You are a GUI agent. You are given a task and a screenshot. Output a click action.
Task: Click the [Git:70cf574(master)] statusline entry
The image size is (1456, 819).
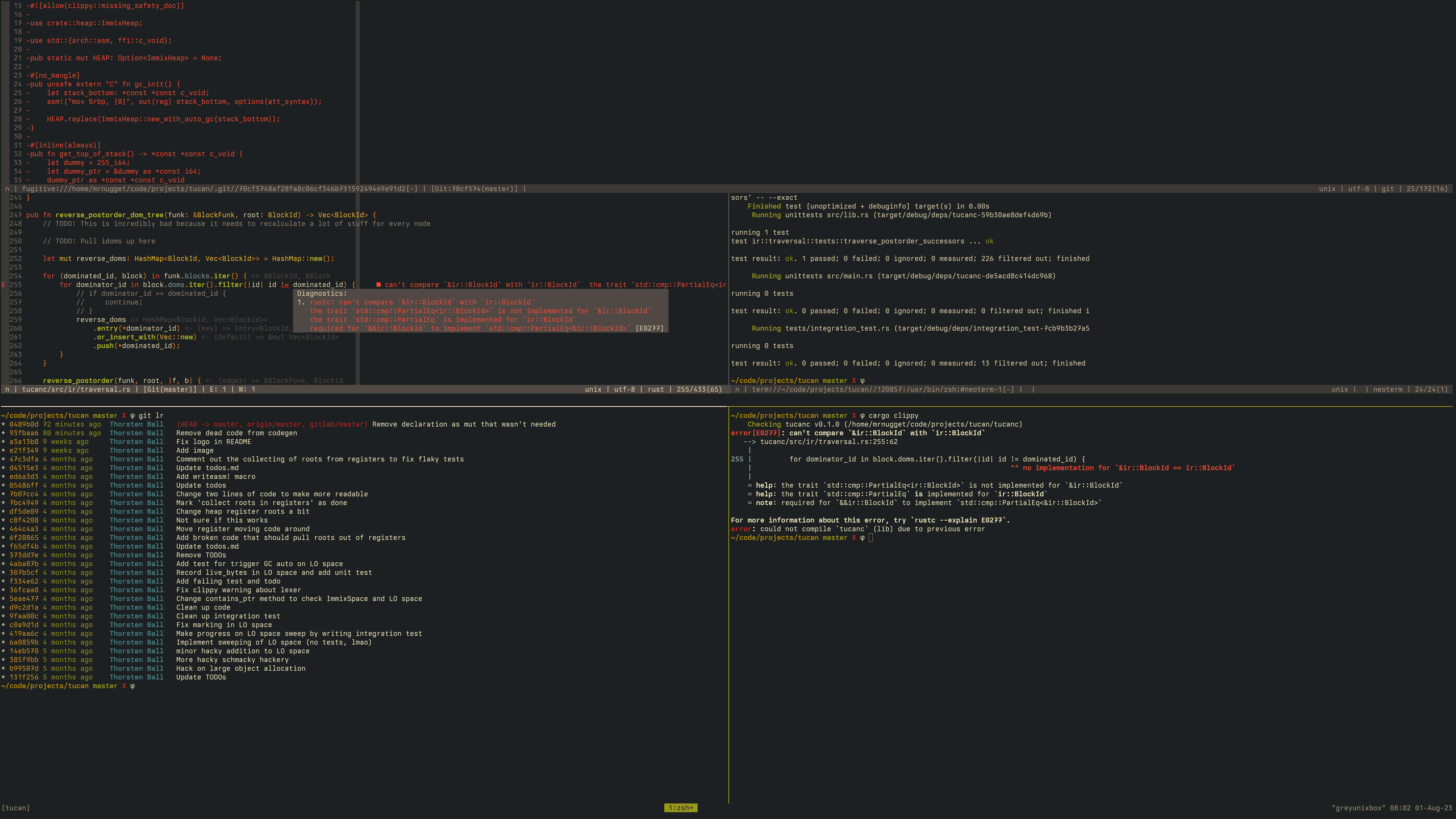click(x=474, y=189)
